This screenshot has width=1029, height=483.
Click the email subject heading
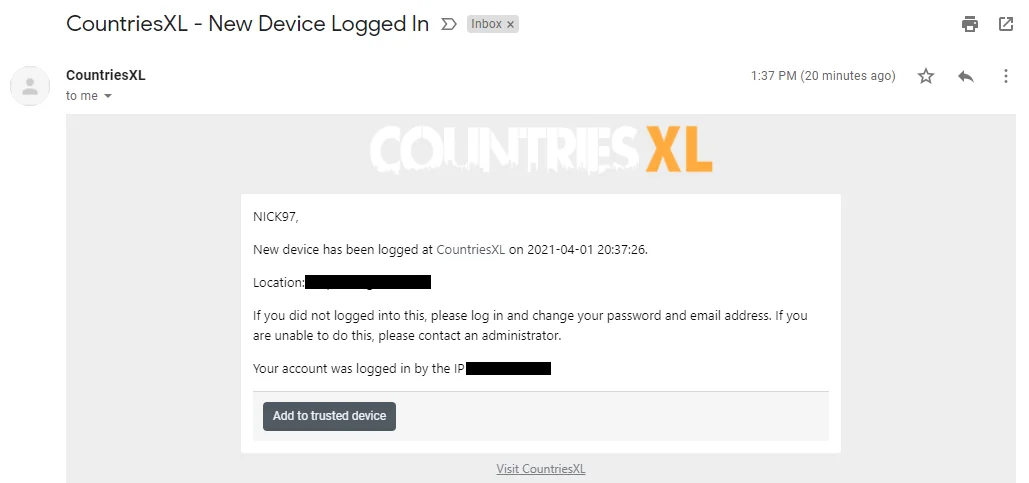247,24
